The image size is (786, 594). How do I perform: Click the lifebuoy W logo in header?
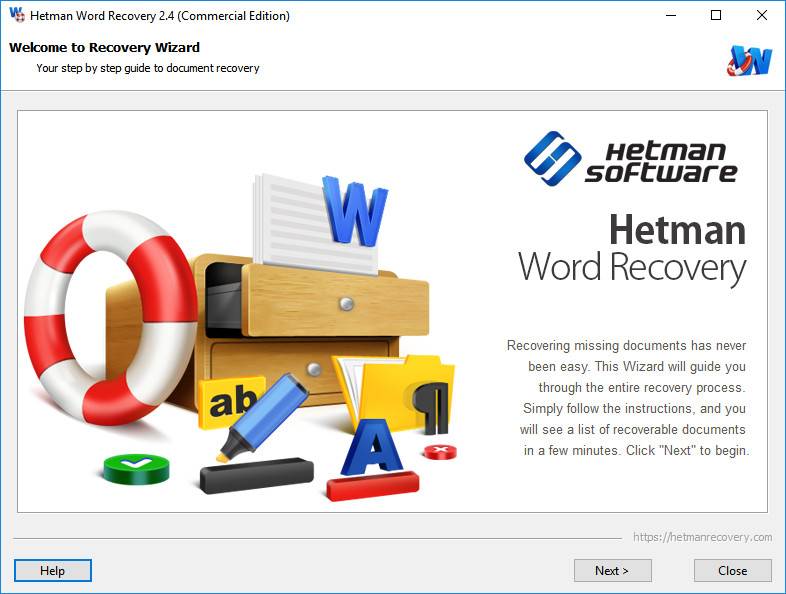pyautogui.click(x=749, y=61)
